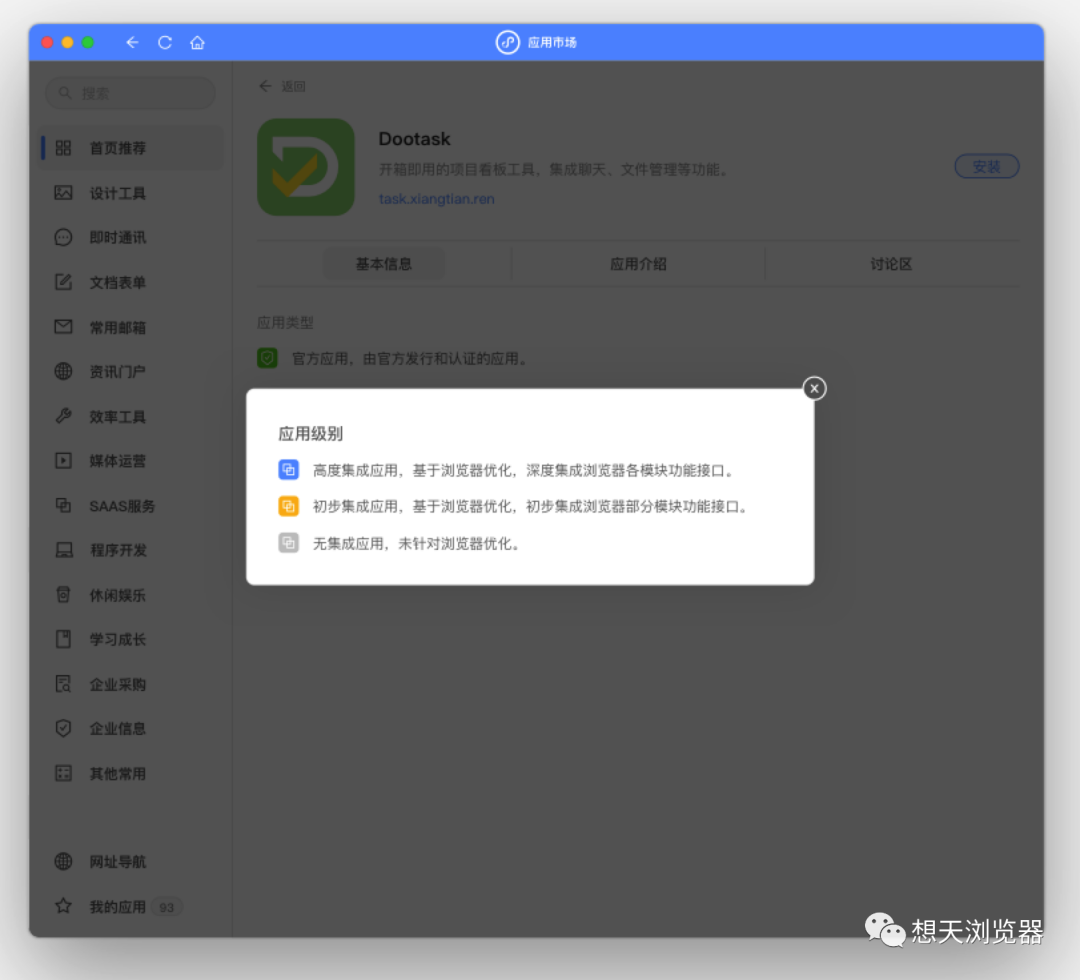The width and height of the screenshot is (1080, 980).
Task: Click the 我的应用 star icon
Action: [x=63, y=906]
